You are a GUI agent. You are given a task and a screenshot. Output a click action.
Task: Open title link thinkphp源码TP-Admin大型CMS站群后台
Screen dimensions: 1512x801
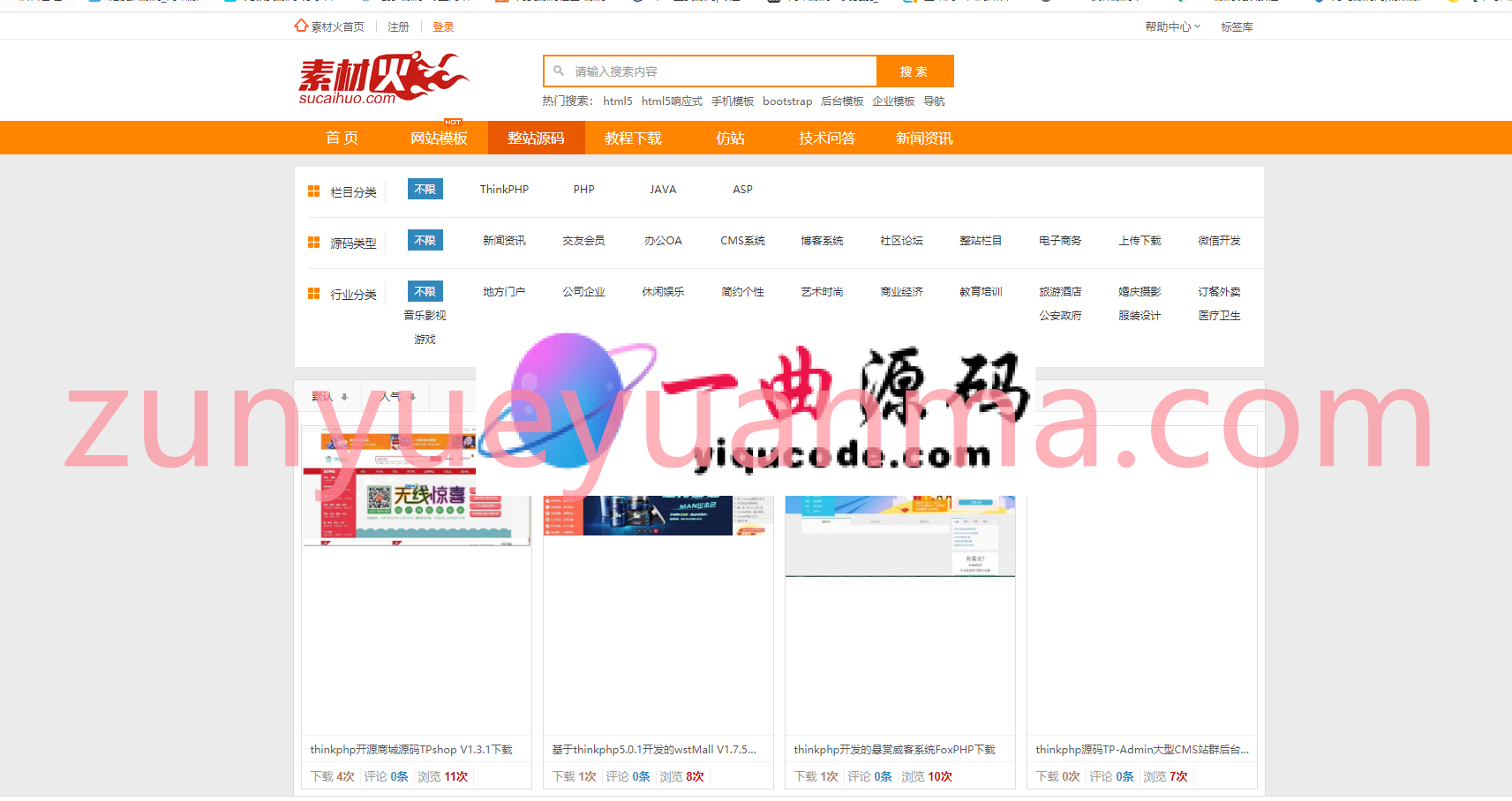(x=1142, y=749)
